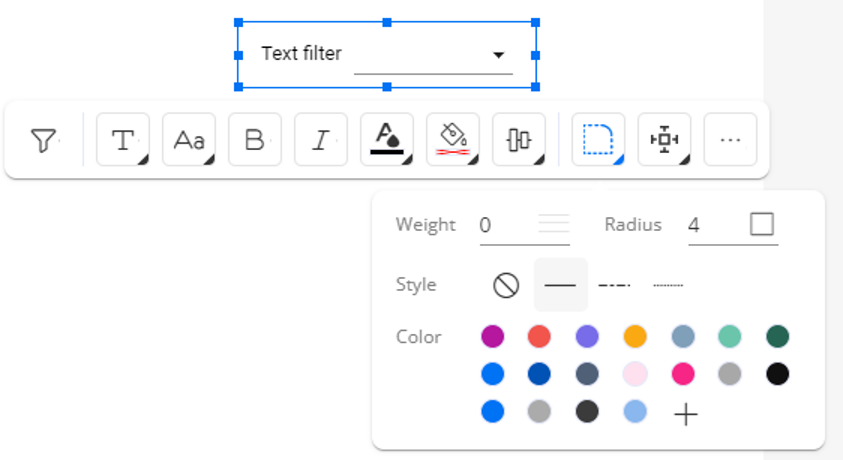The width and height of the screenshot is (843, 460).
Task: Open the more options ellipsis menu
Action: (x=731, y=140)
